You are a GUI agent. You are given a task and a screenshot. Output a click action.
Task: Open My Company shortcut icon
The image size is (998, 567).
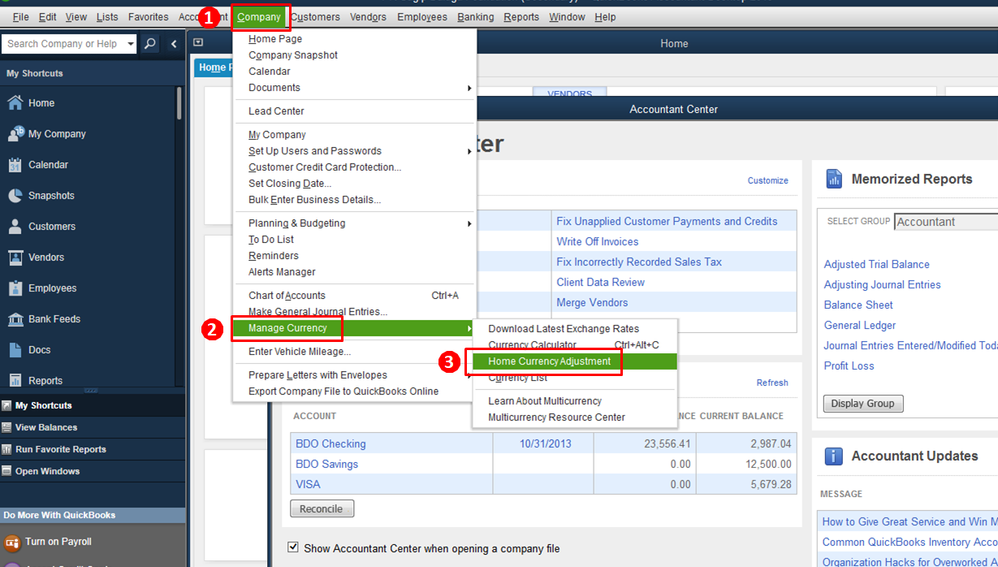(x=15, y=134)
